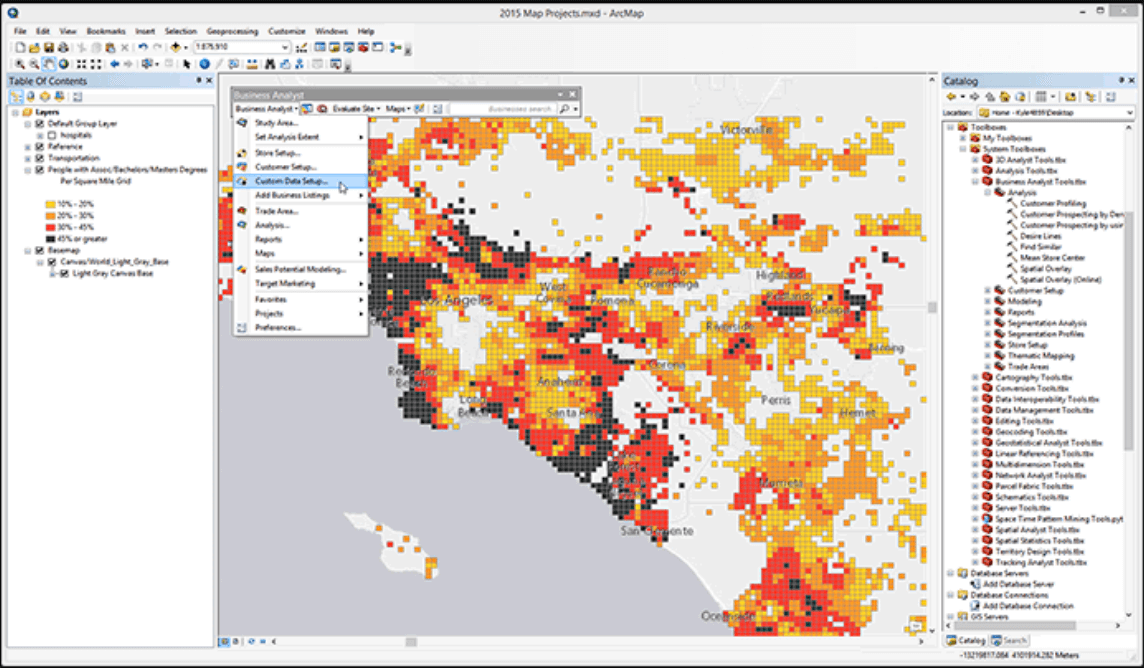Image resolution: width=1144 pixels, height=668 pixels.
Task: Click the Add Data icon
Action: click(x=176, y=46)
